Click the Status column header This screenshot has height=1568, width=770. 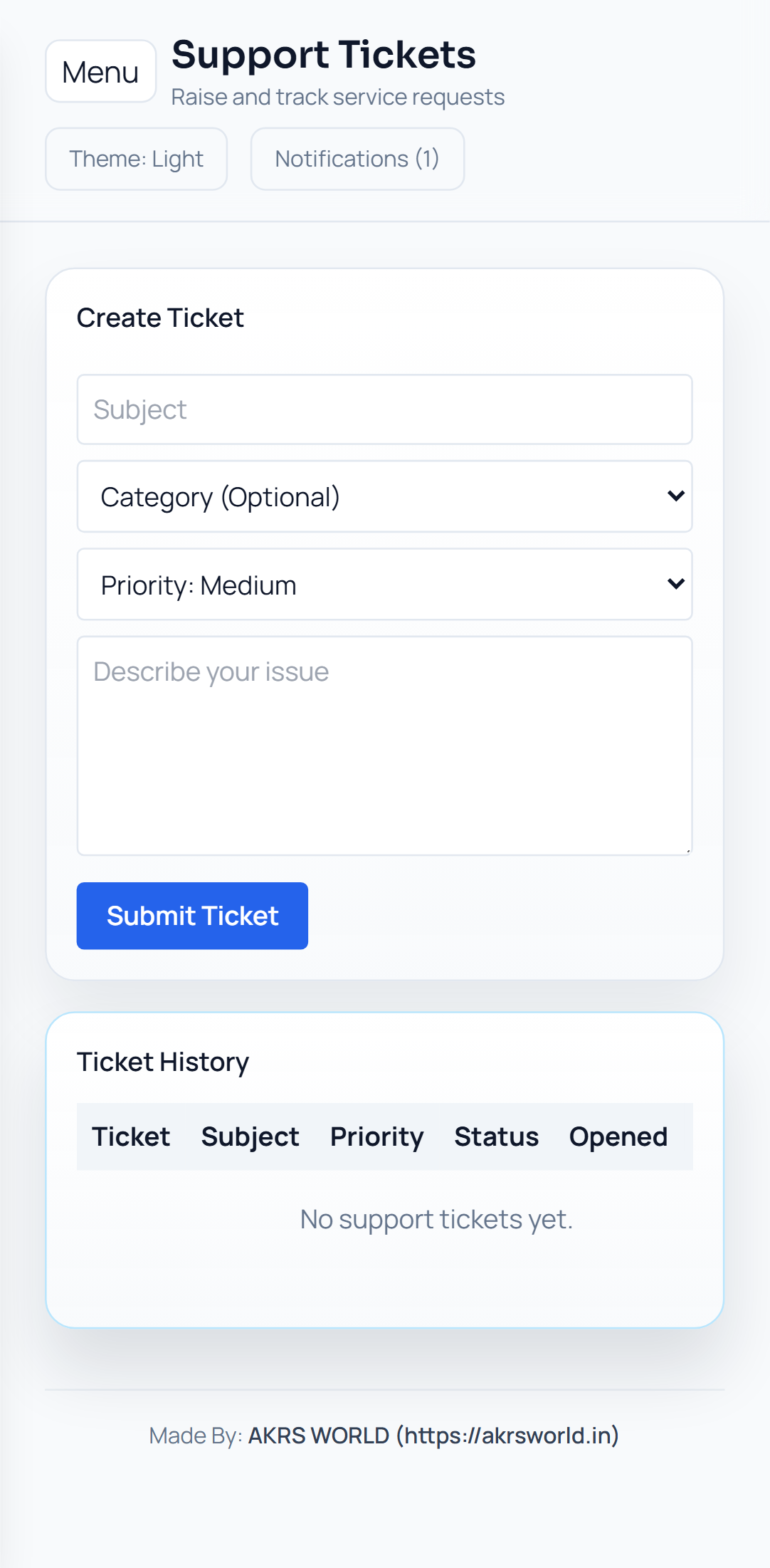[496, 1136]
